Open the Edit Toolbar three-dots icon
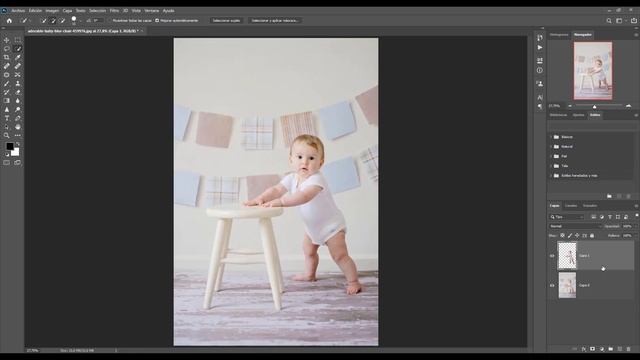The height and width of the screenshot is (360, 640). point(18,135)
